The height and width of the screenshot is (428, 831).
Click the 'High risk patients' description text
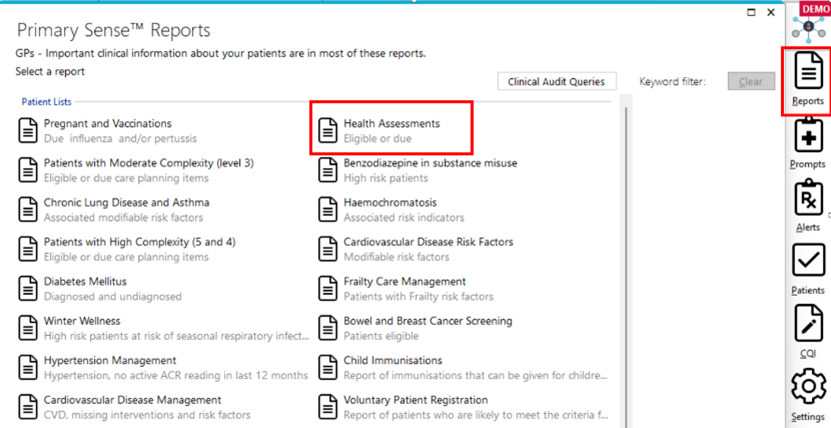(x=386, y=178)
